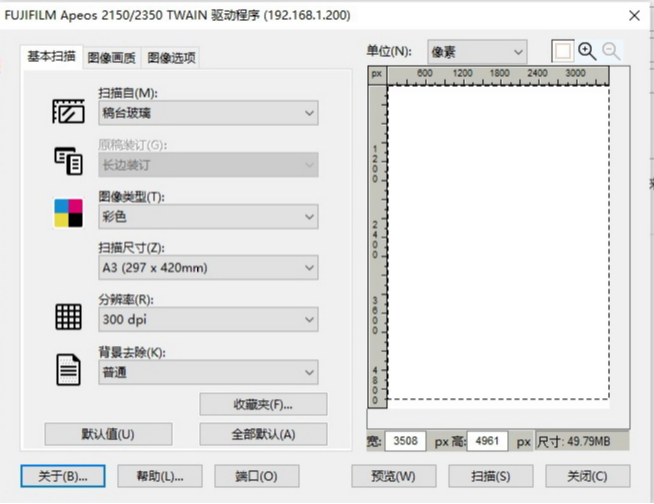Image resolution: width=654 pixels, height=504 pixels.
Task: Click the 背景去除(K): label
Action: tap(132, 352)
